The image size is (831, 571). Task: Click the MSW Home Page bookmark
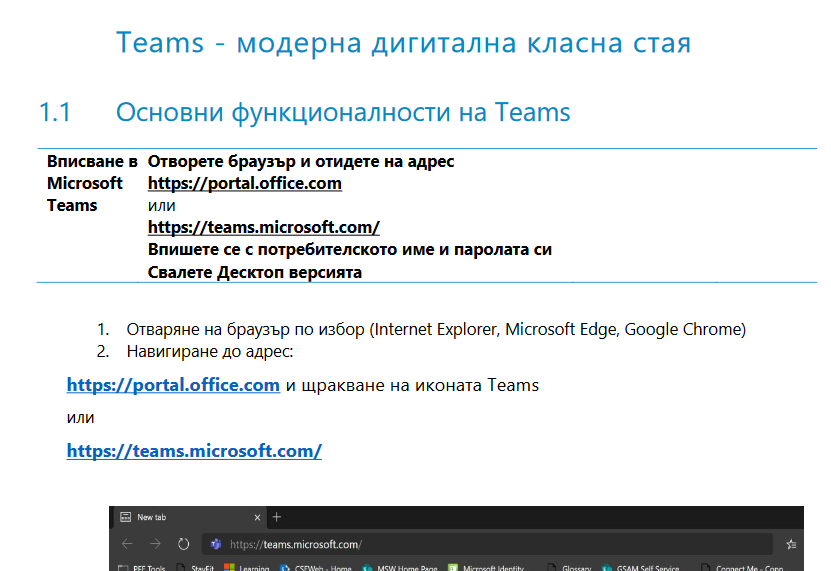point(401,567)
